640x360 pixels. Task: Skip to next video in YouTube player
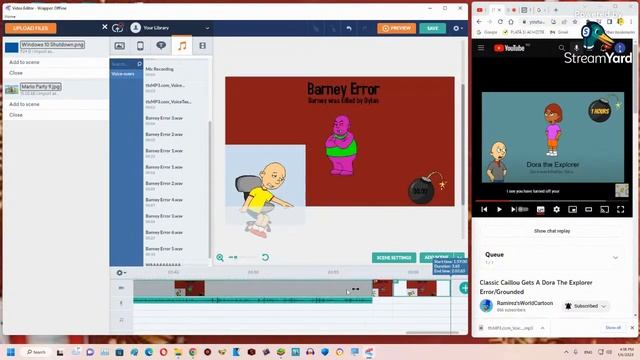click(x=513, y=209)
